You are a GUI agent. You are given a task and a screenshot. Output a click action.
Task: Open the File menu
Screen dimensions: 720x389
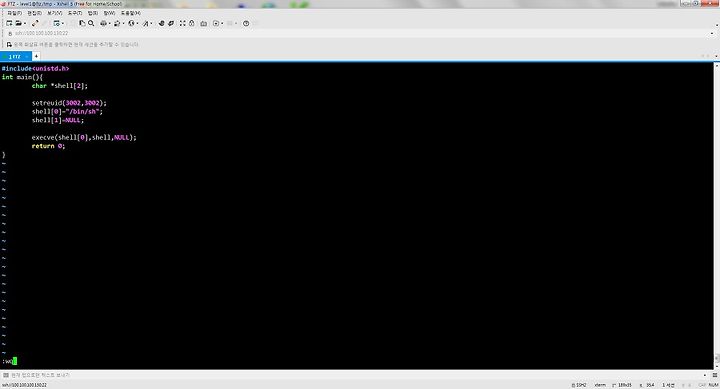click(x=14, y=13)
